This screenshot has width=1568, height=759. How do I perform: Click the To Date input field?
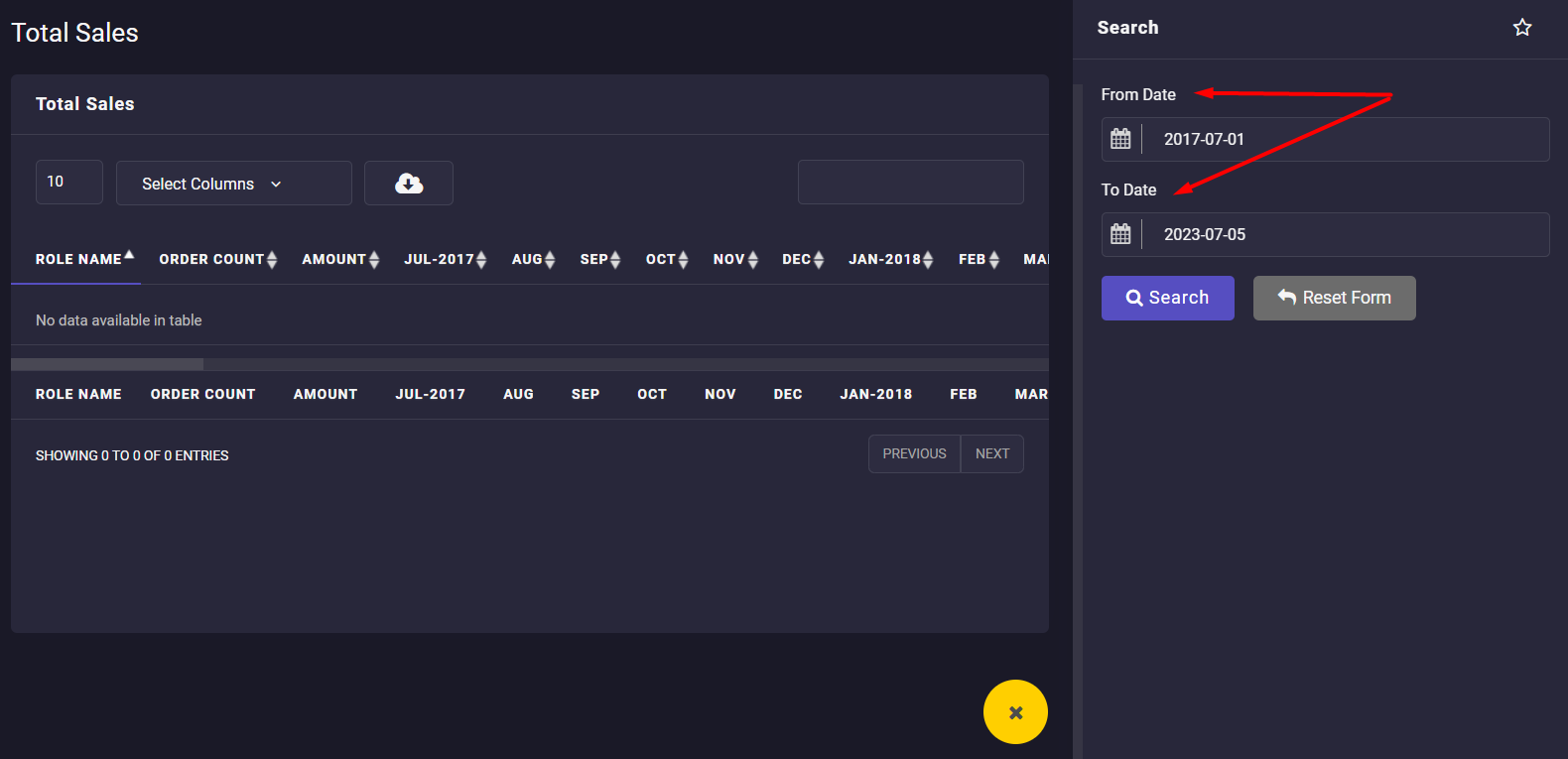tap(1345, 234)
